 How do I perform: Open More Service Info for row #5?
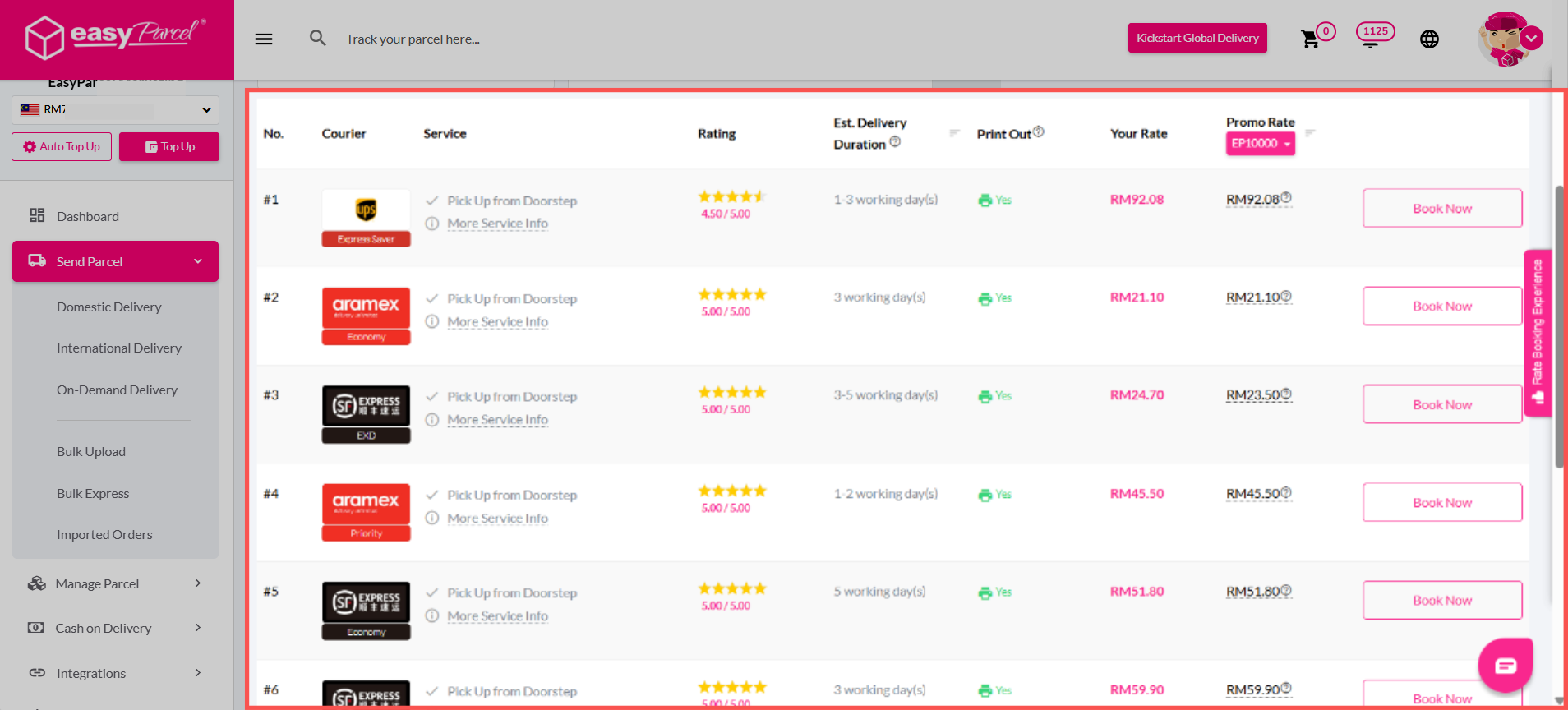[x=497, y=615]
